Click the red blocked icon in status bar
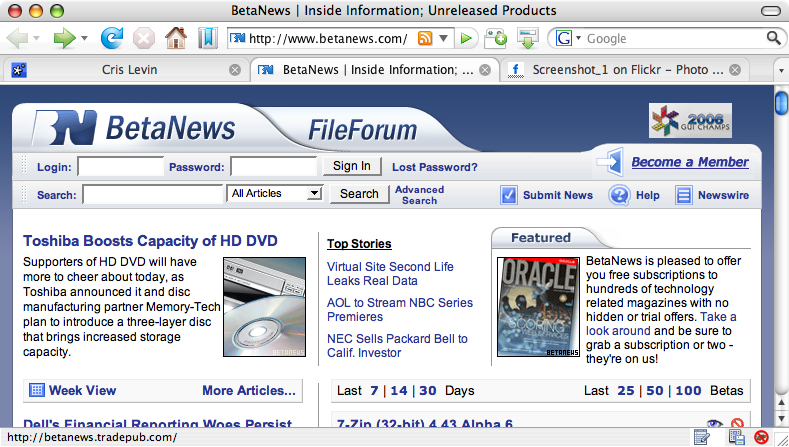 pyautogui.click(x=761, y=437)
